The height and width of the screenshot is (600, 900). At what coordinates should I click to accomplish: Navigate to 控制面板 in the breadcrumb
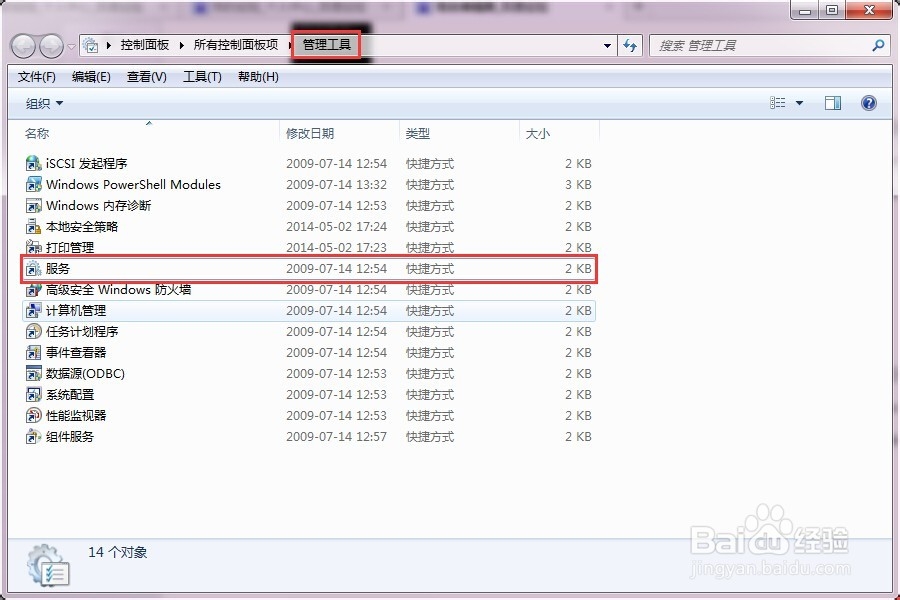(135, 45)
